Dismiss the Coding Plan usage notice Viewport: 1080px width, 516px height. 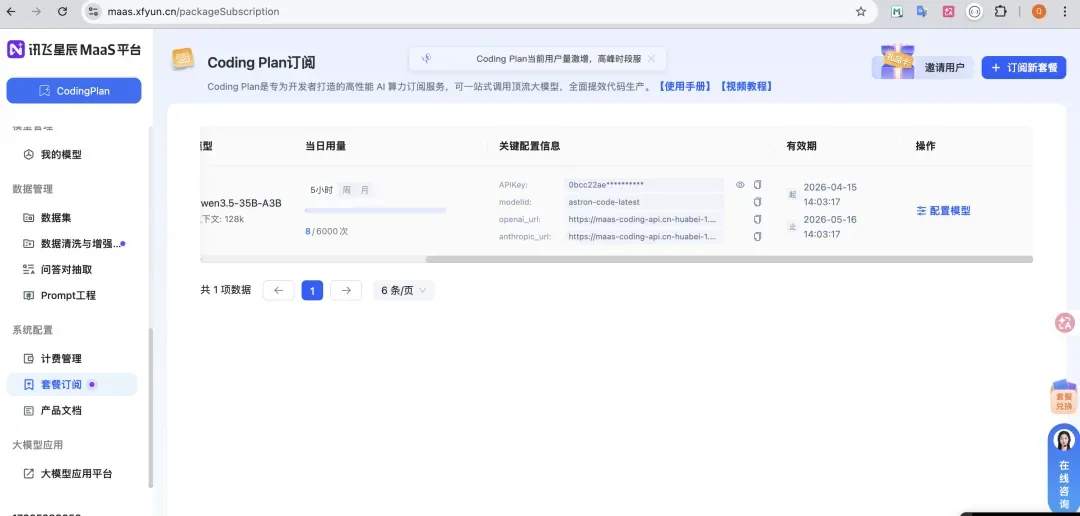click(x=652, y=59)
